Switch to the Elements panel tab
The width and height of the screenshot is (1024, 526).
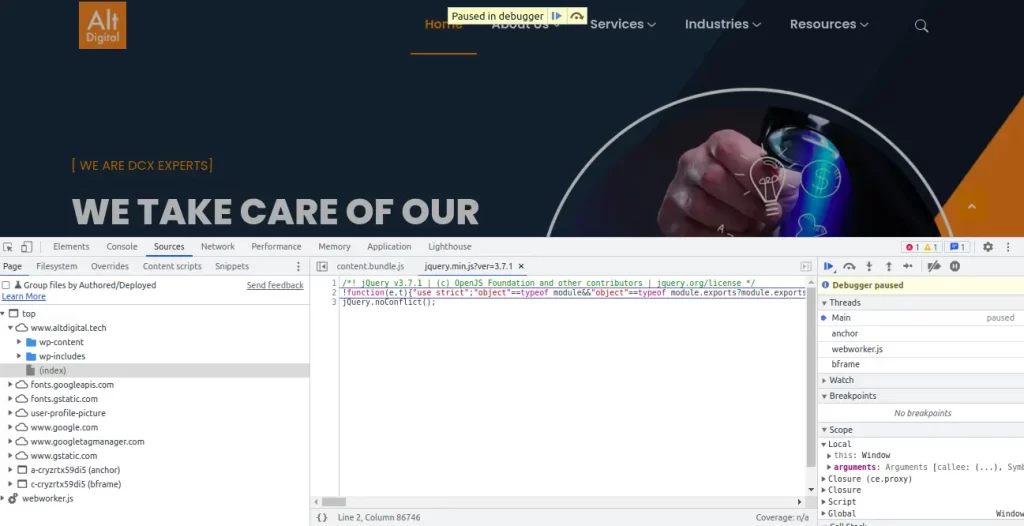coord(71,247)
